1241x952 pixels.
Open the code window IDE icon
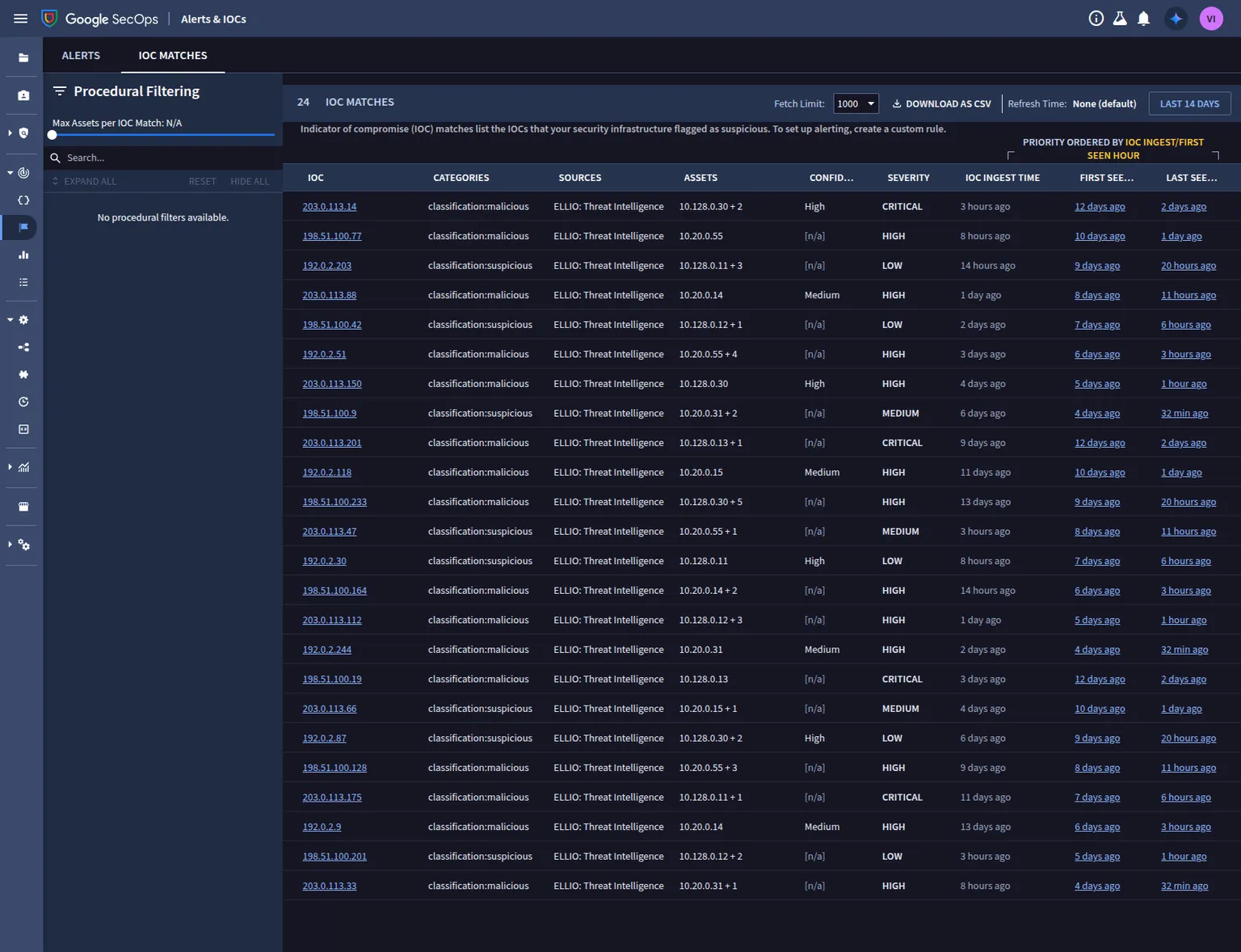coord(23,429)
